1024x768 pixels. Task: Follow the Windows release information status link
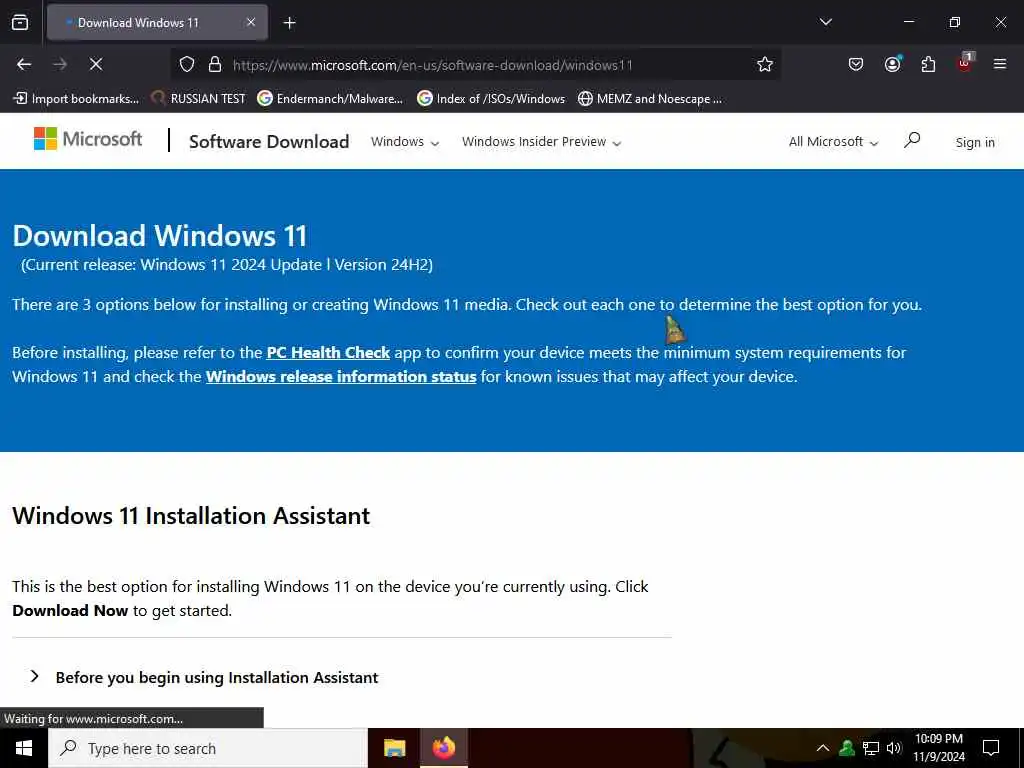pos(341,377)
